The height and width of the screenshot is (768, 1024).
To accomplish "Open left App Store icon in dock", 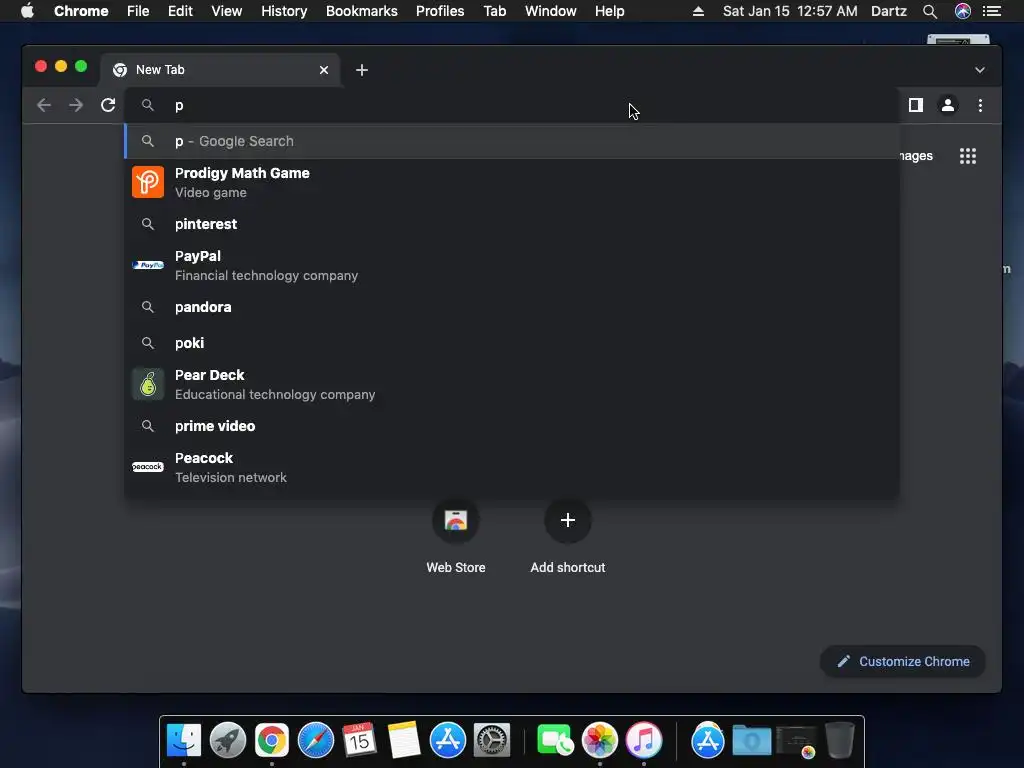I will coord(447,740).
